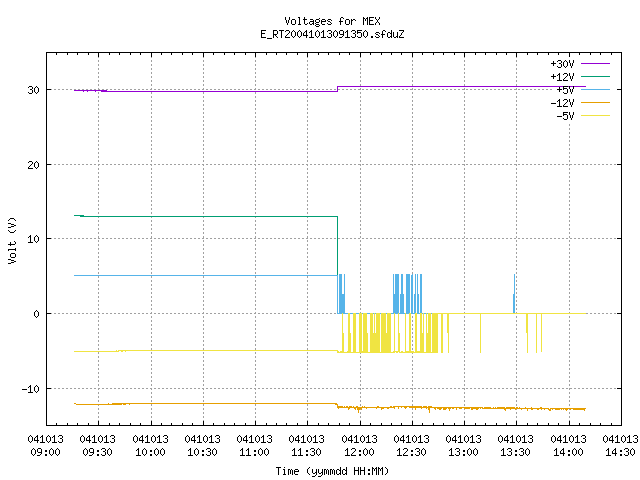
Task: Click the -5V legend label
Action: tap(565, 116)
